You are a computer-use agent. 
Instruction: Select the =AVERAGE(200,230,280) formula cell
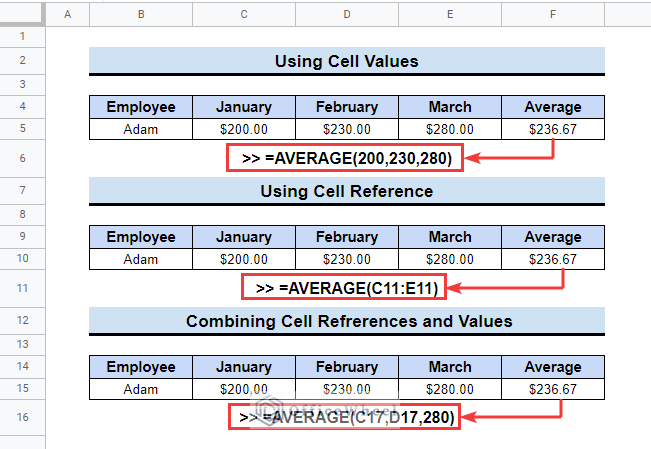coord(345,158)
